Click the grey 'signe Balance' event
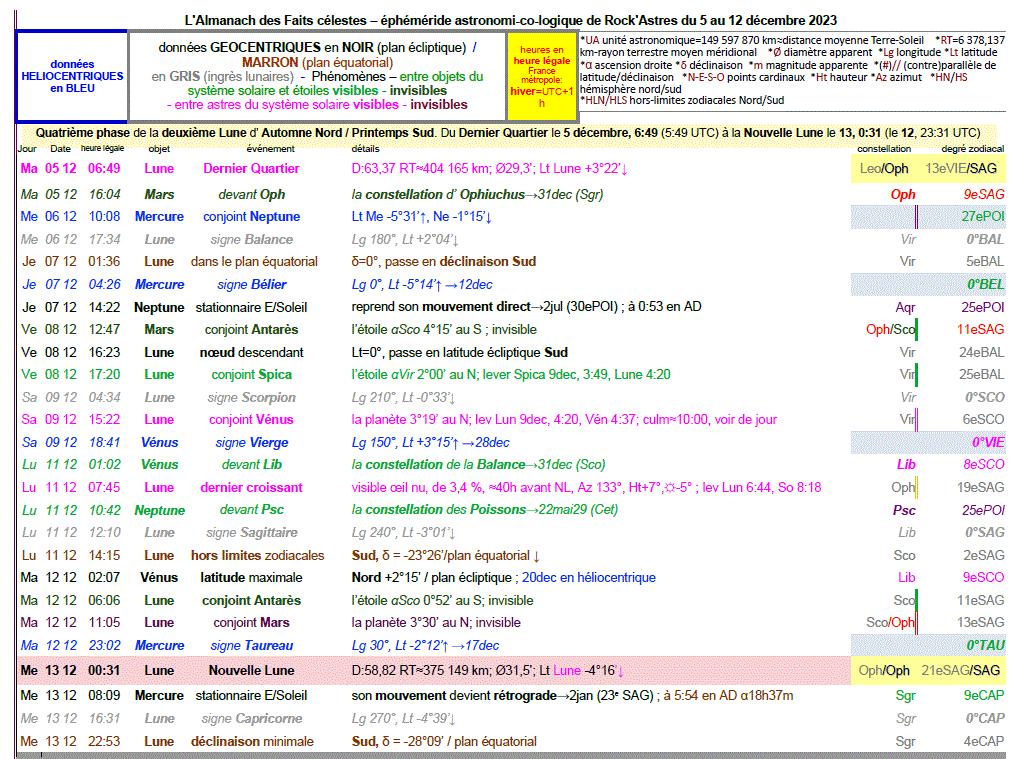This screenshot has width=1019, height=759. (x=252, y=239)
